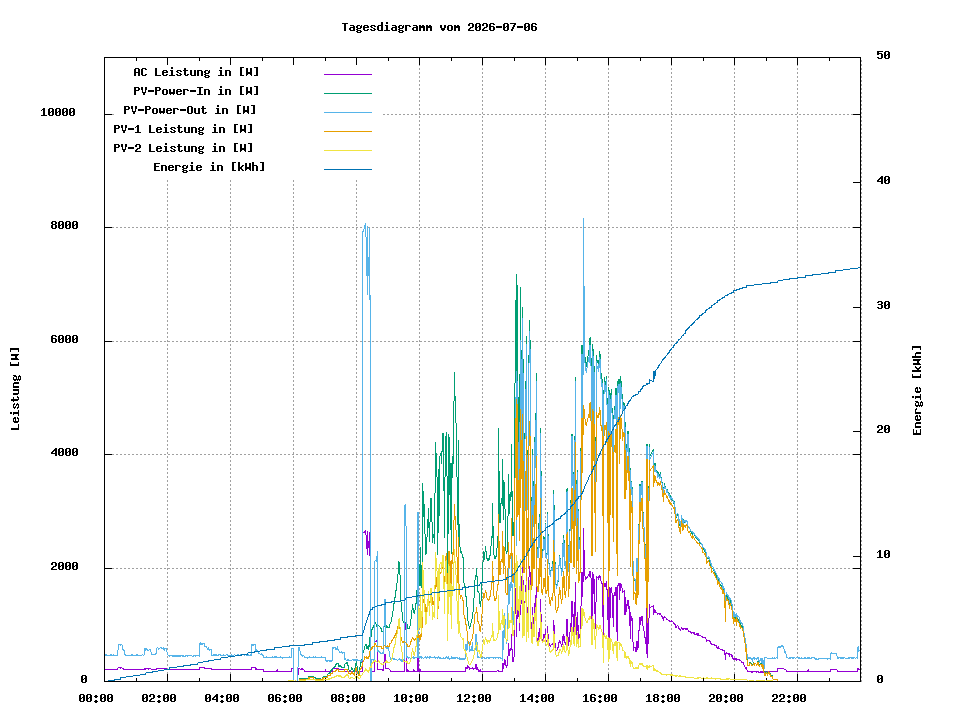This screenshot has width=960, height=720.
Task: Click the left axis value 8000
Action: click(64, 226)
